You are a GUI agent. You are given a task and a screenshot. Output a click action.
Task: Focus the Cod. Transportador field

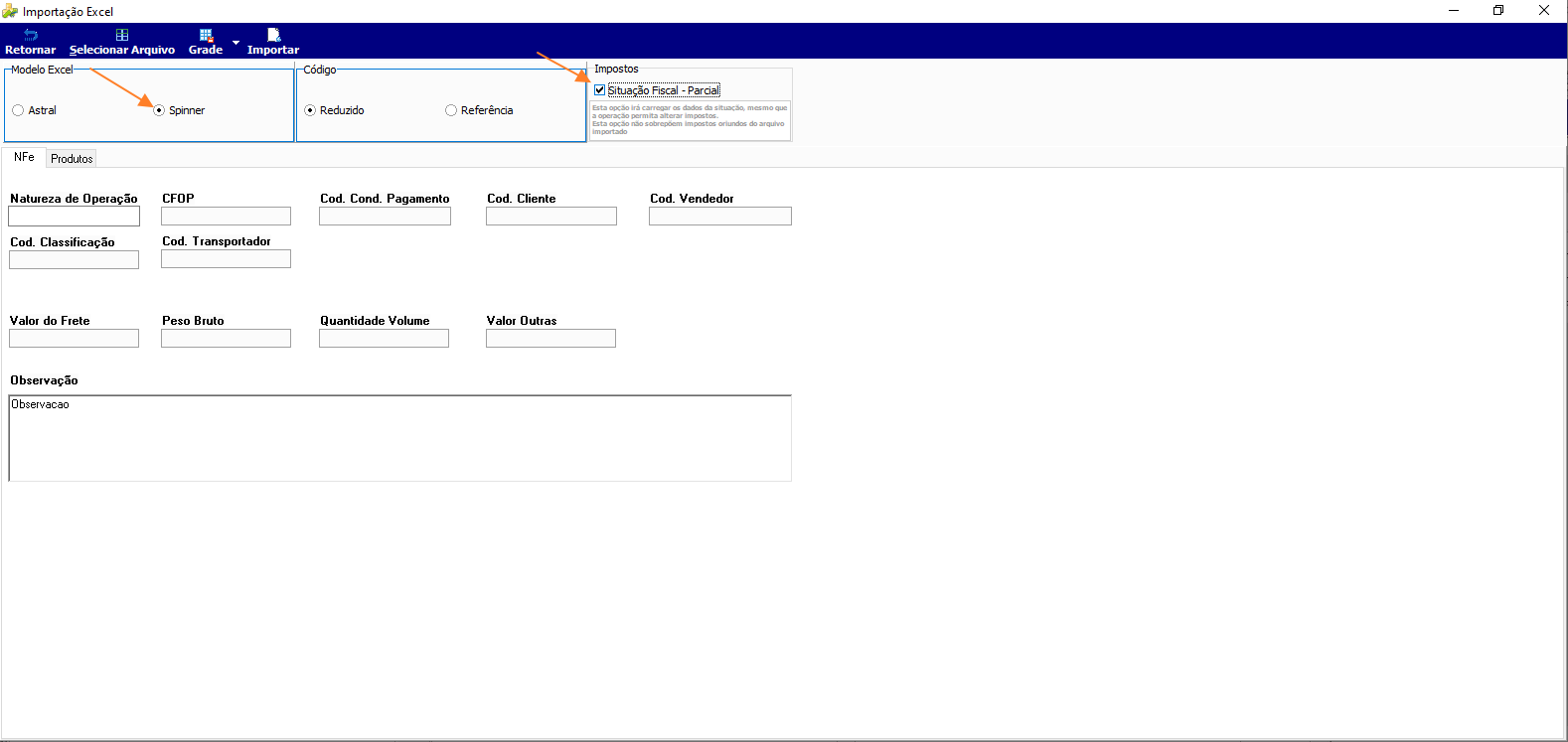[226, 258]
